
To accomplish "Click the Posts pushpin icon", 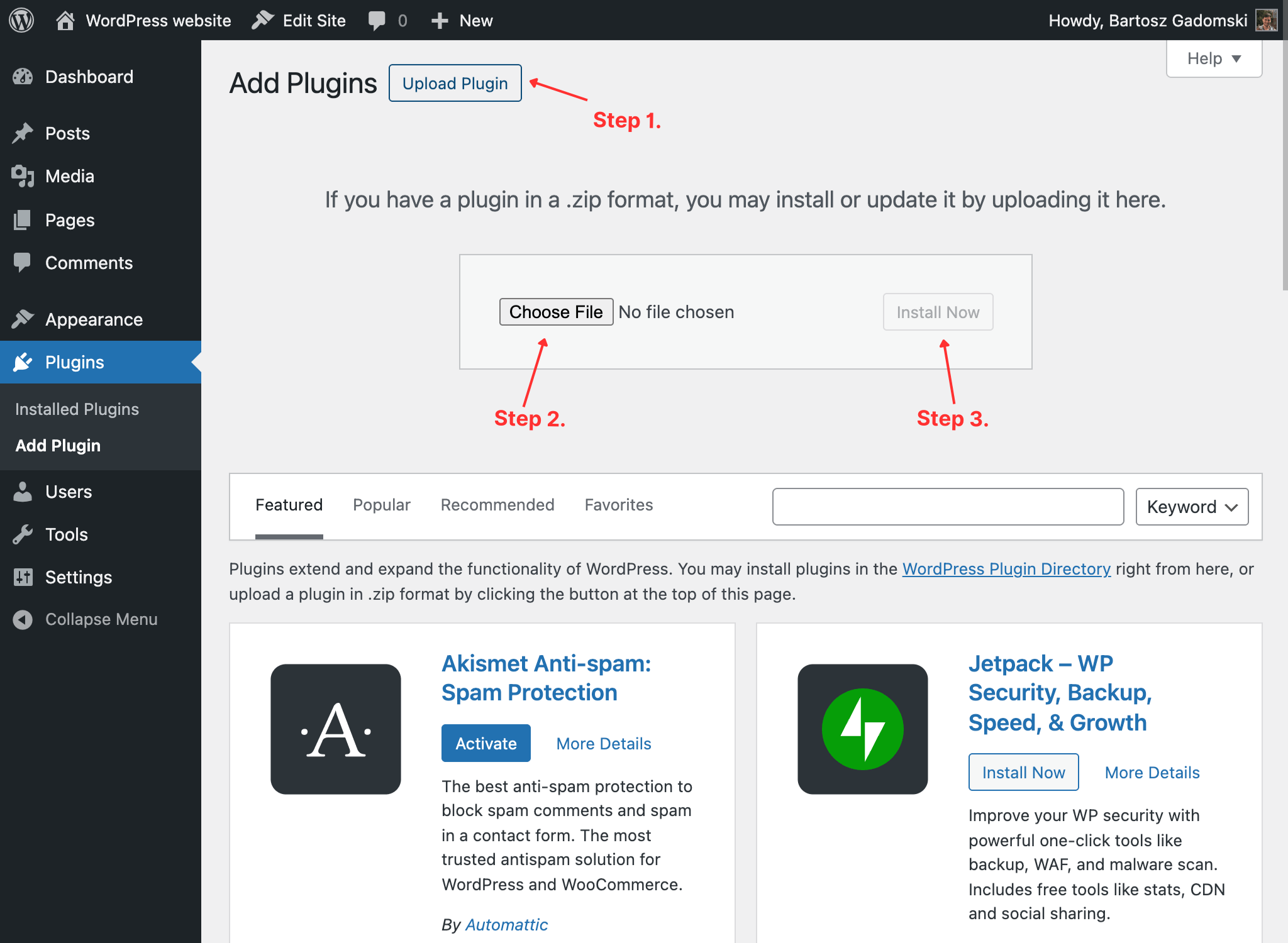I will 23,133.
